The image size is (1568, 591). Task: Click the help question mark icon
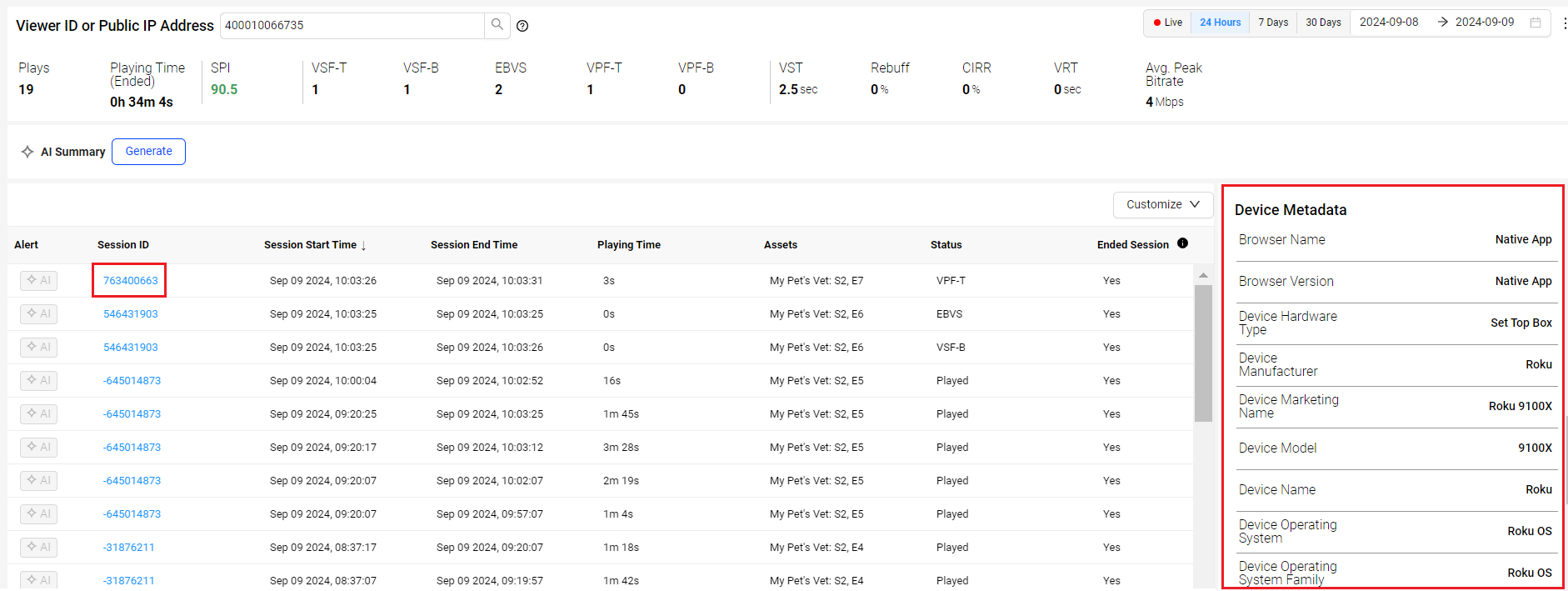[x=522, y=26]
